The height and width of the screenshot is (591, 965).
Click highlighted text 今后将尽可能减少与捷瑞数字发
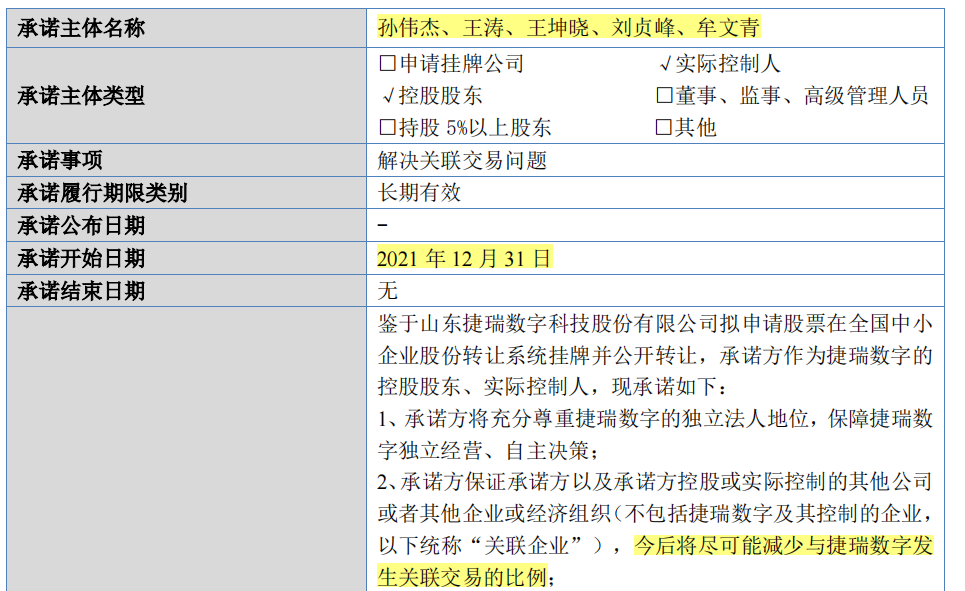784,546
